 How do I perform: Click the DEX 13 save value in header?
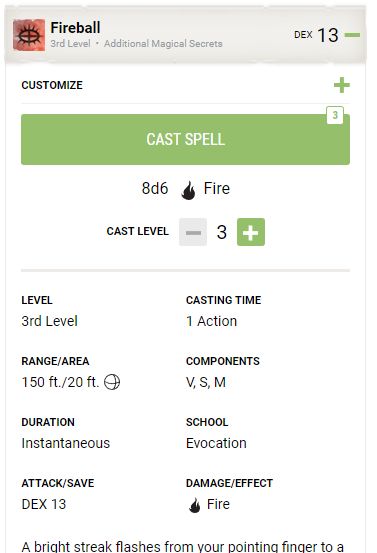pyautogui.click(x=316, y=35)
